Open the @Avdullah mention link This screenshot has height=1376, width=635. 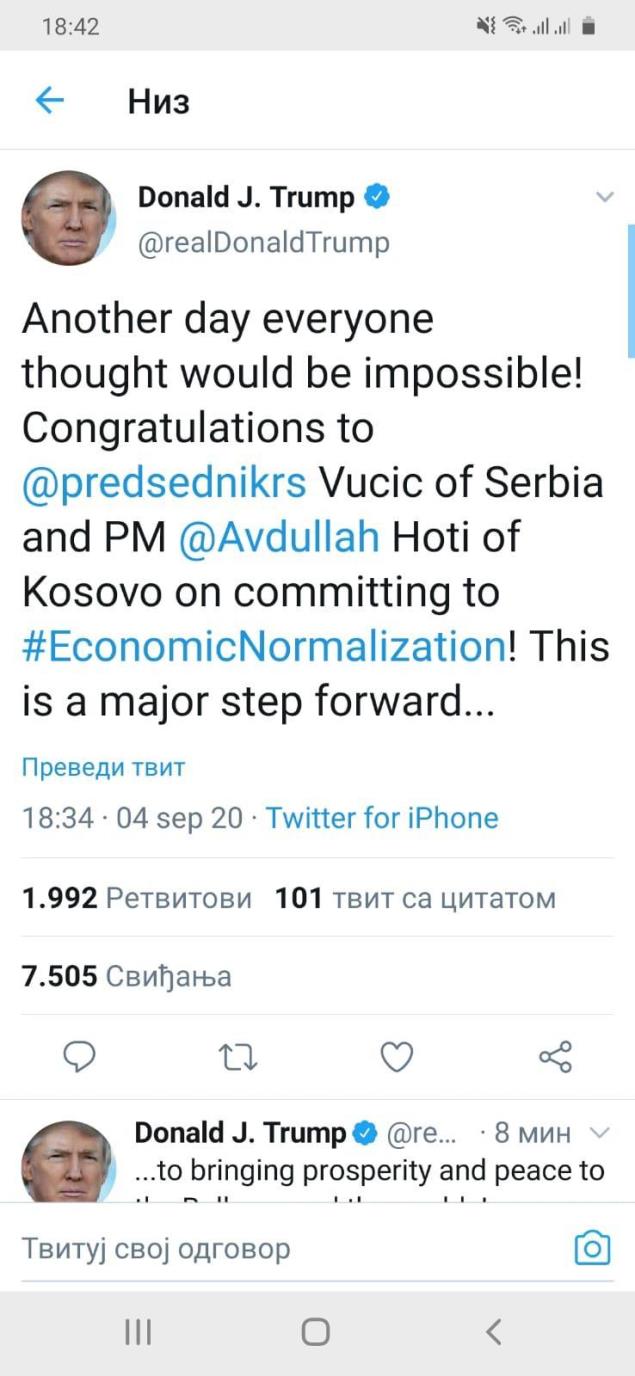pos(279,538)
